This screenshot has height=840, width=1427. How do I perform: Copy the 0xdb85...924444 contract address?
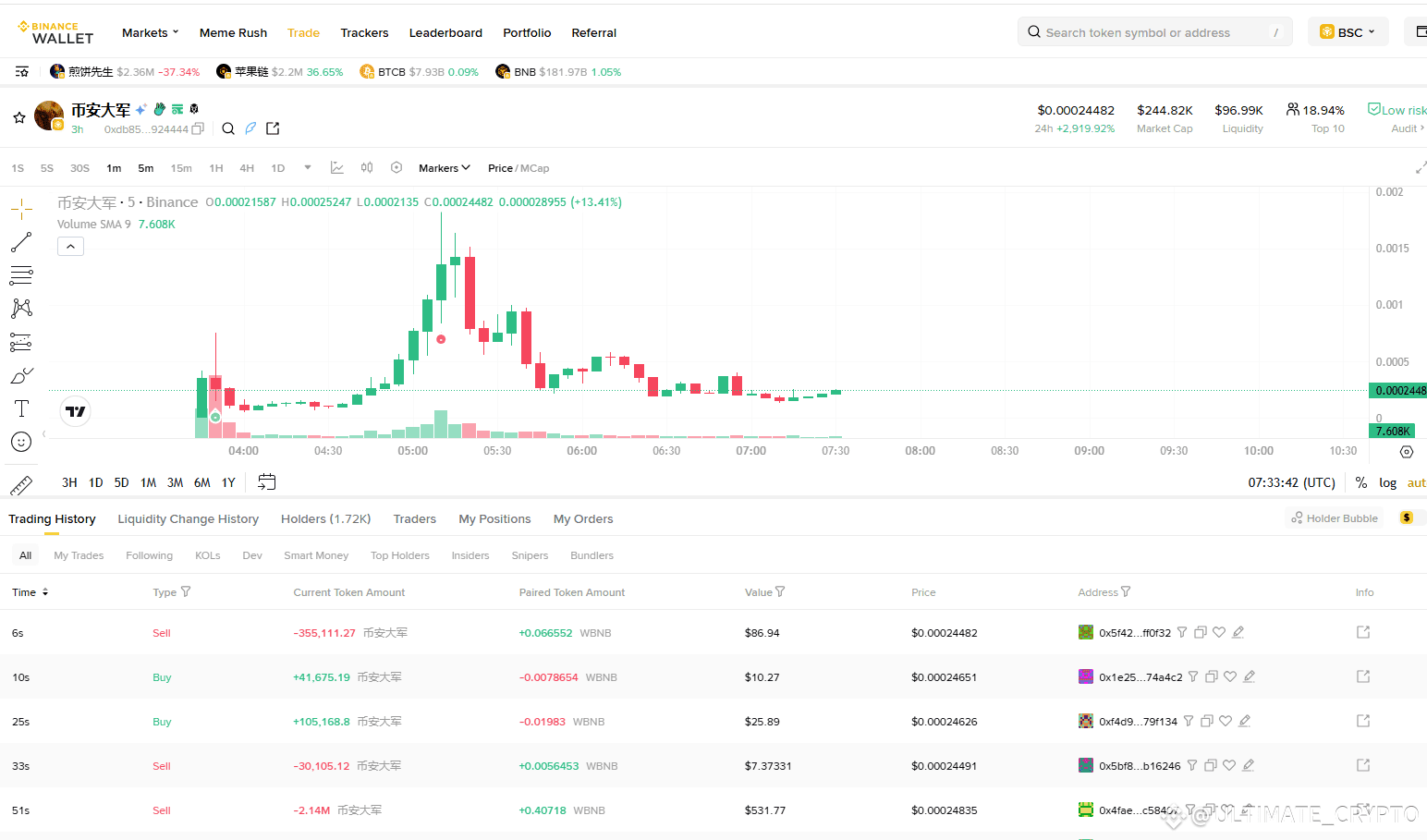coord(198,129)
